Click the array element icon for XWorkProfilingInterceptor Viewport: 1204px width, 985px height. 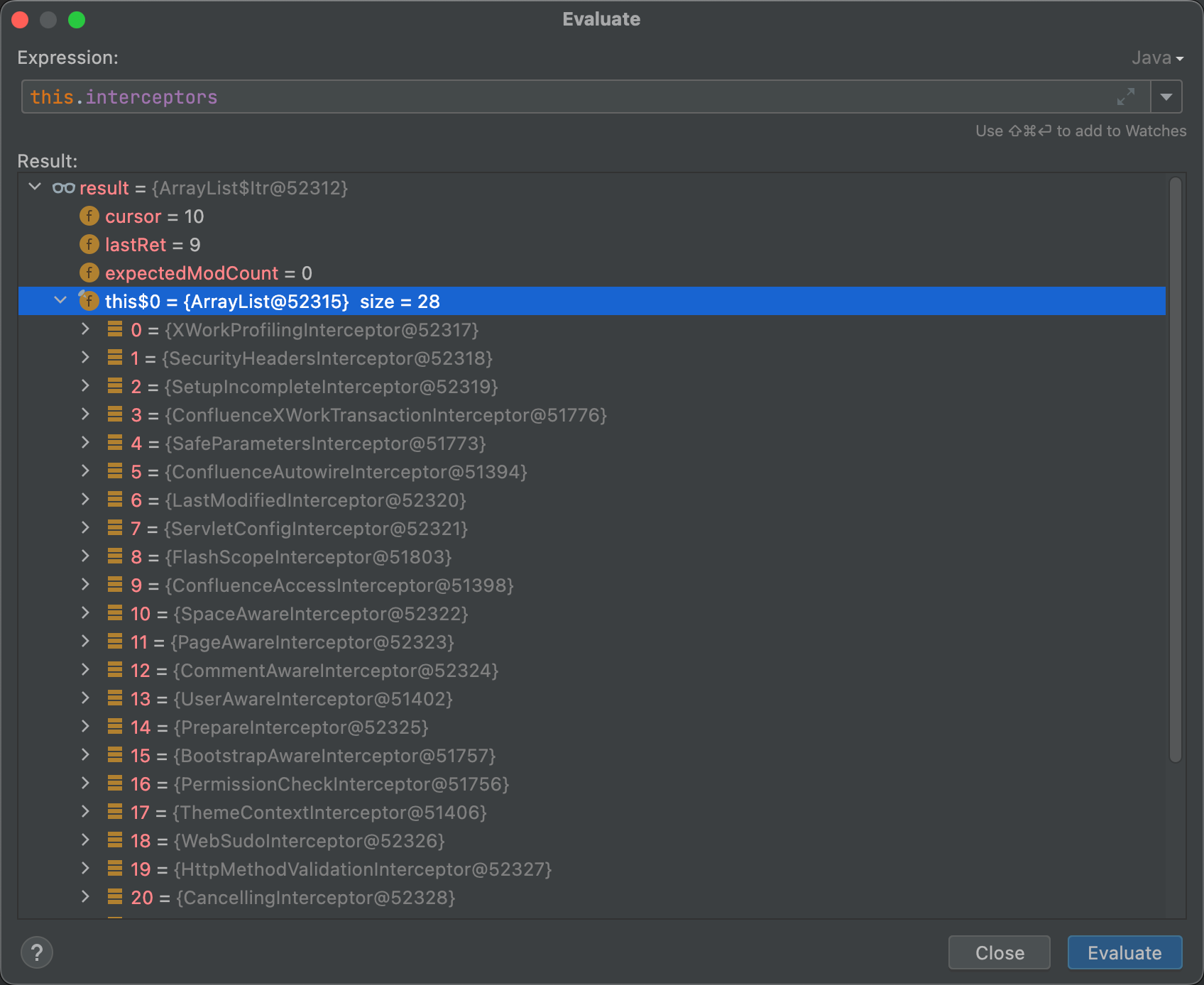pos(115,329)
